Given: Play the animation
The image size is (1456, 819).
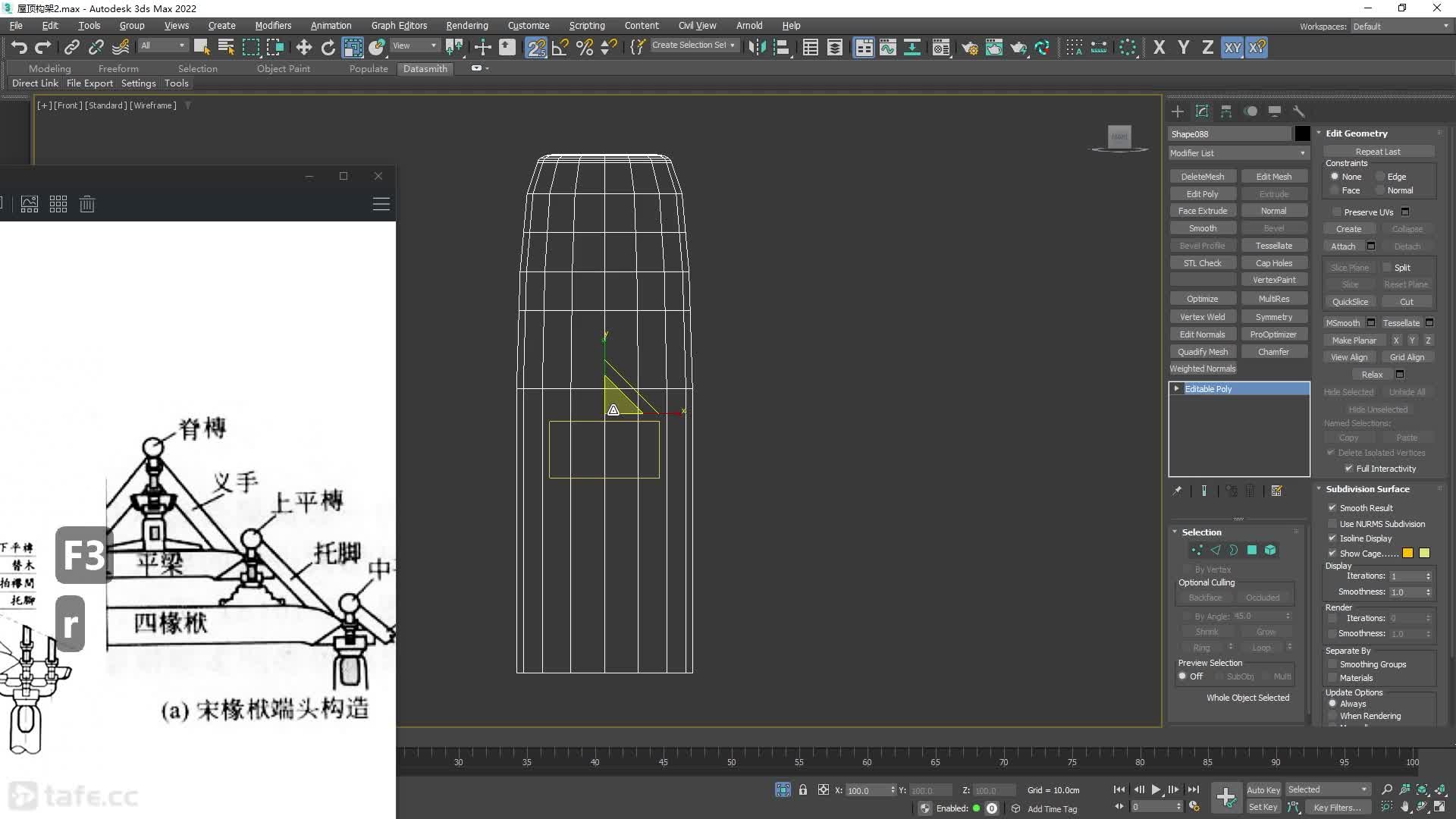Looking at the screenshot, I should point(1156,789).
